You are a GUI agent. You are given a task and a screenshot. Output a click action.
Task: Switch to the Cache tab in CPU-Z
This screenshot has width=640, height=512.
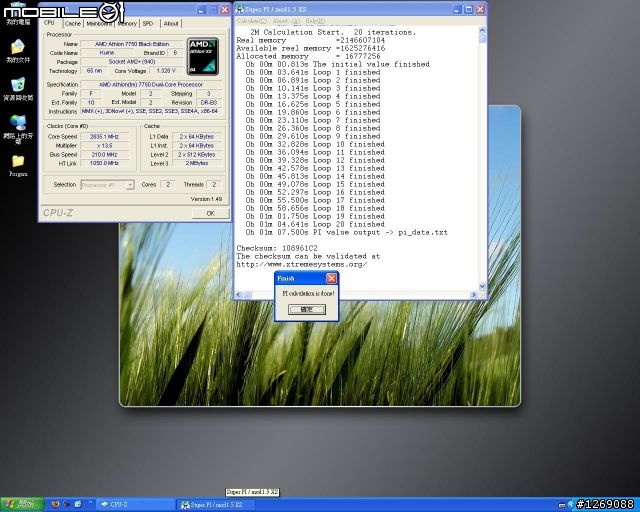[x=73, y=24]
